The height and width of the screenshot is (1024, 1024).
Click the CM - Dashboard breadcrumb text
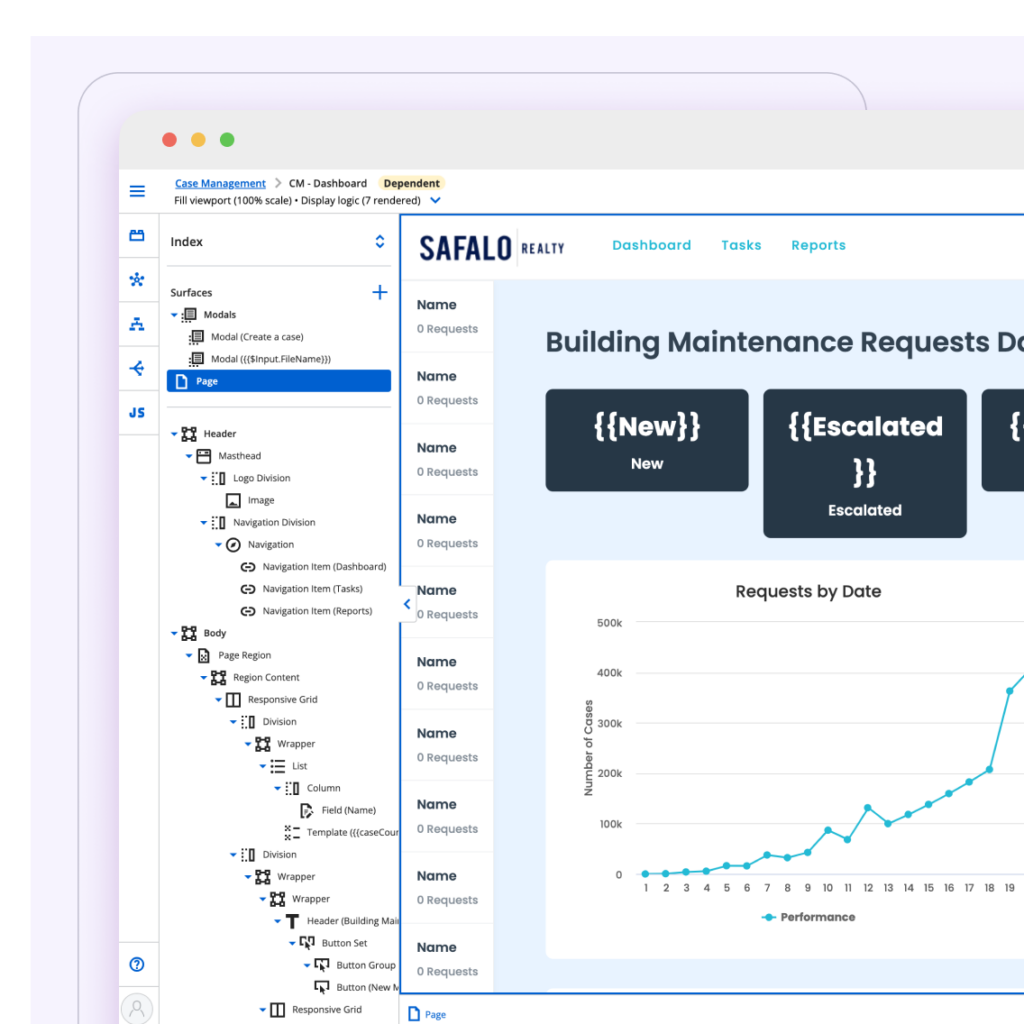(328, 184)
